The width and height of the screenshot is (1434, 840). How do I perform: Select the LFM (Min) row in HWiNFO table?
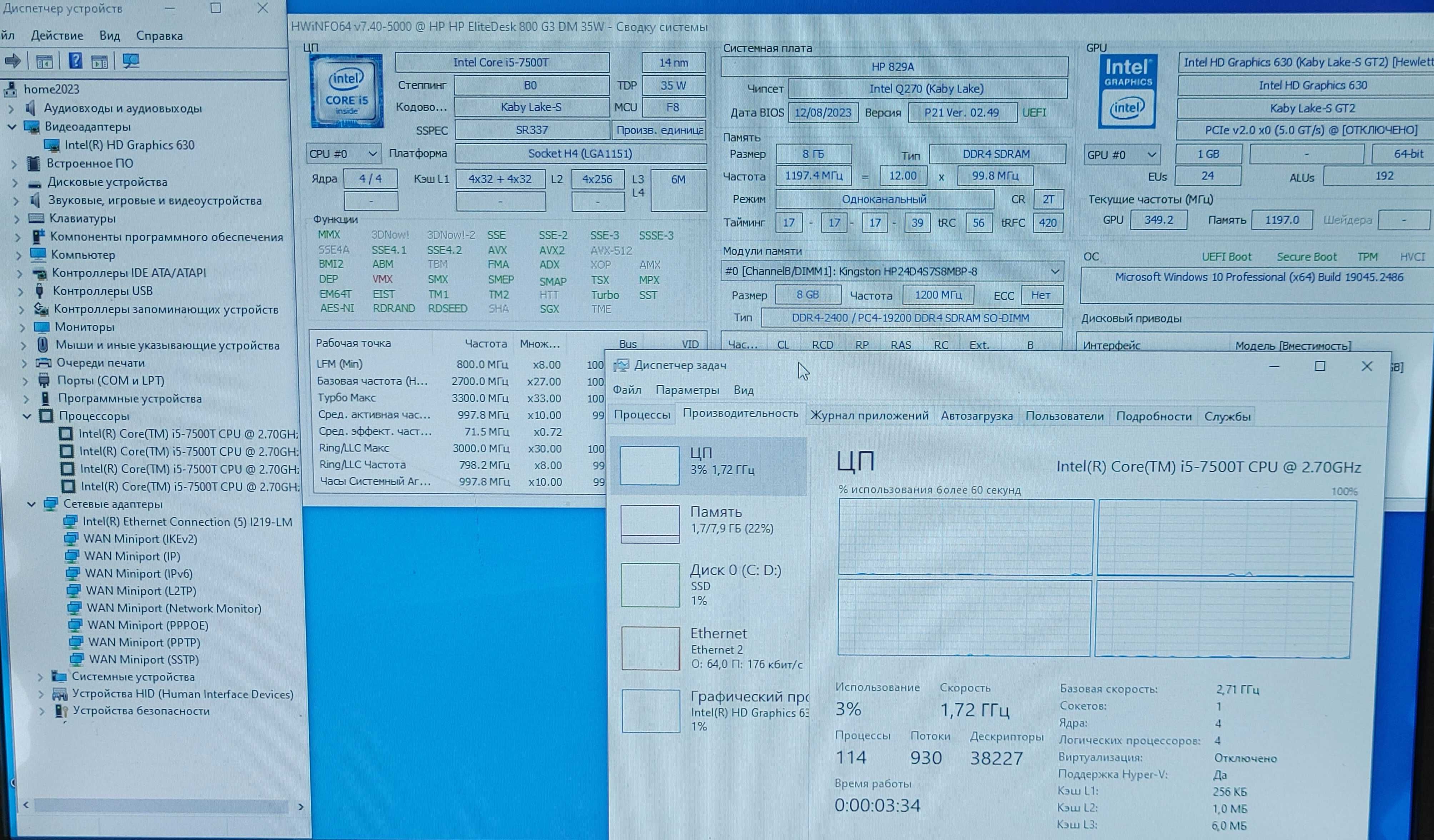point(459,364)
